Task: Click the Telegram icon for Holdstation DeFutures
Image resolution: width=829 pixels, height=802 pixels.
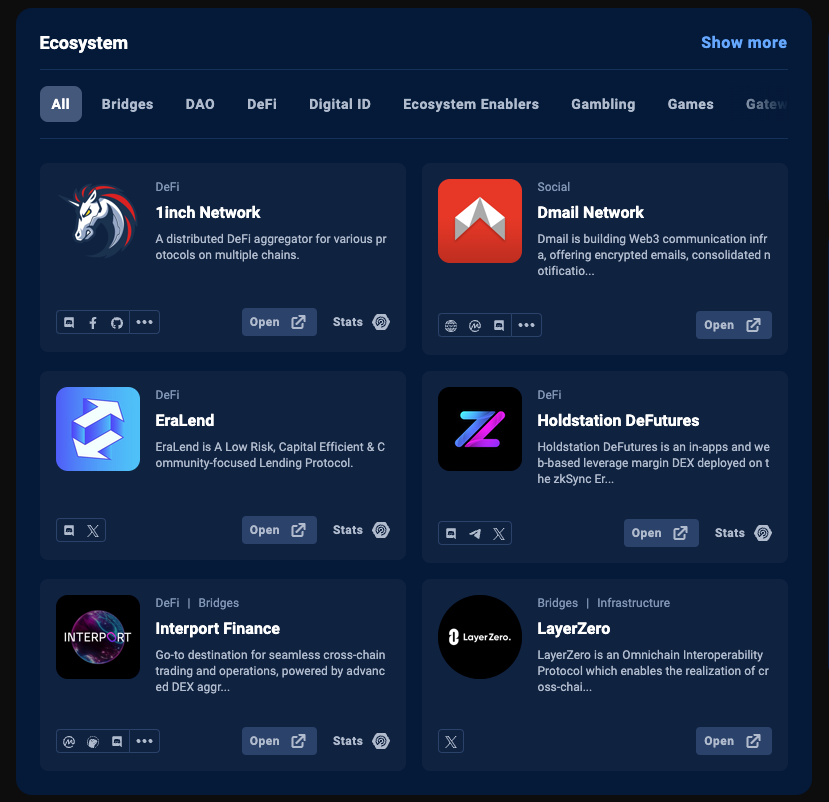Action: (x=475, y=534)
